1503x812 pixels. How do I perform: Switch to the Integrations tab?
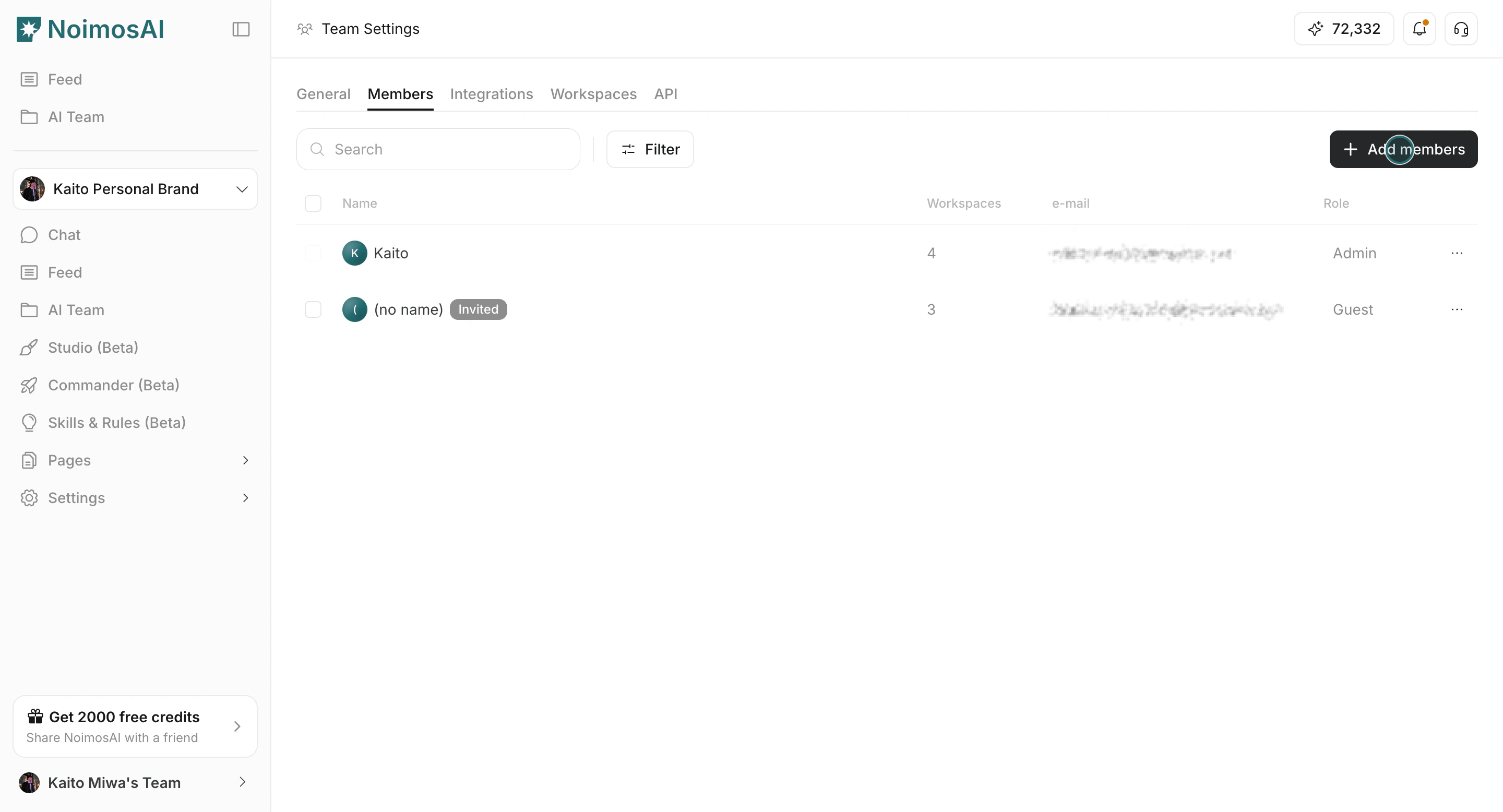pos(491,94)
